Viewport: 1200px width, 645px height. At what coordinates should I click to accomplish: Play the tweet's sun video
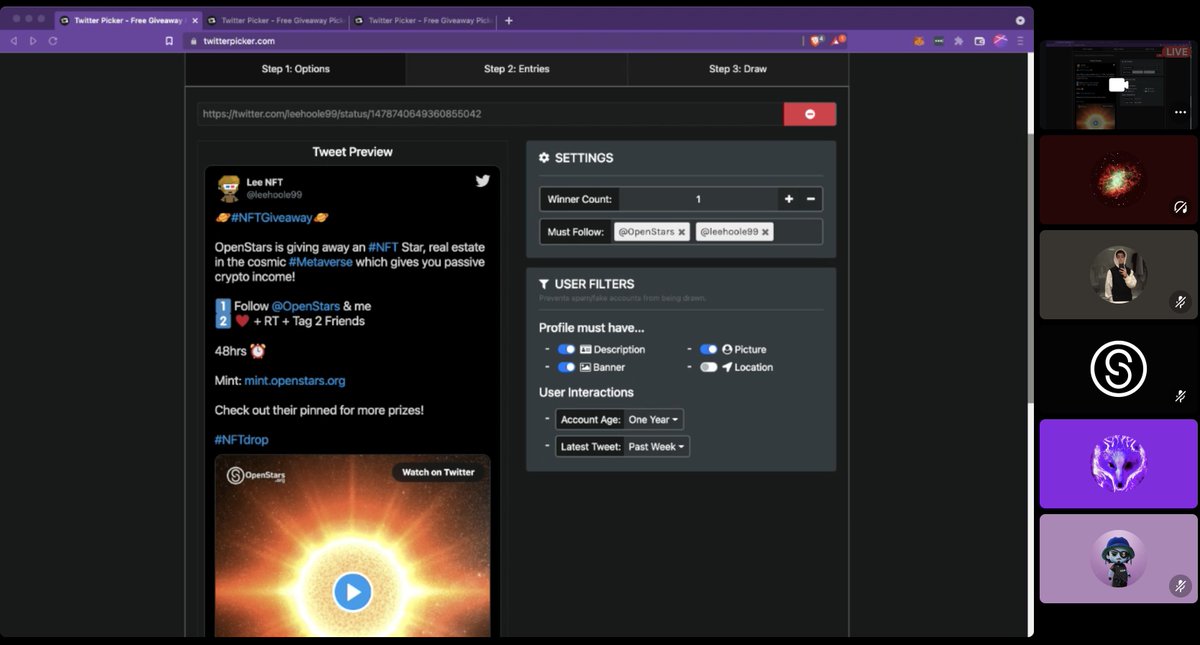point(352,591)
